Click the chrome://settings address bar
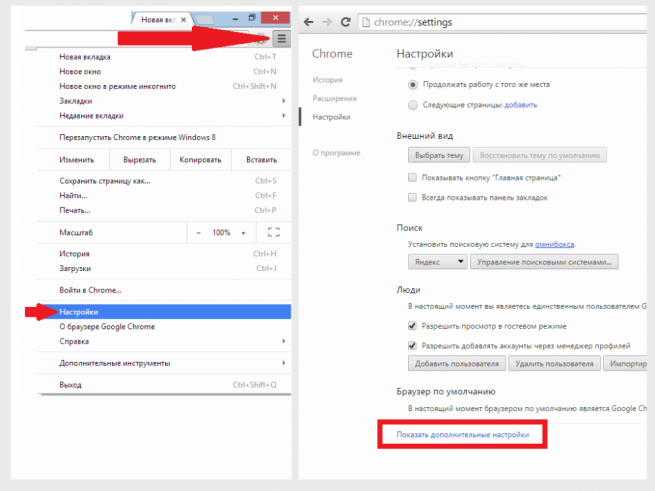655x491 pixels. pos(503,22)
